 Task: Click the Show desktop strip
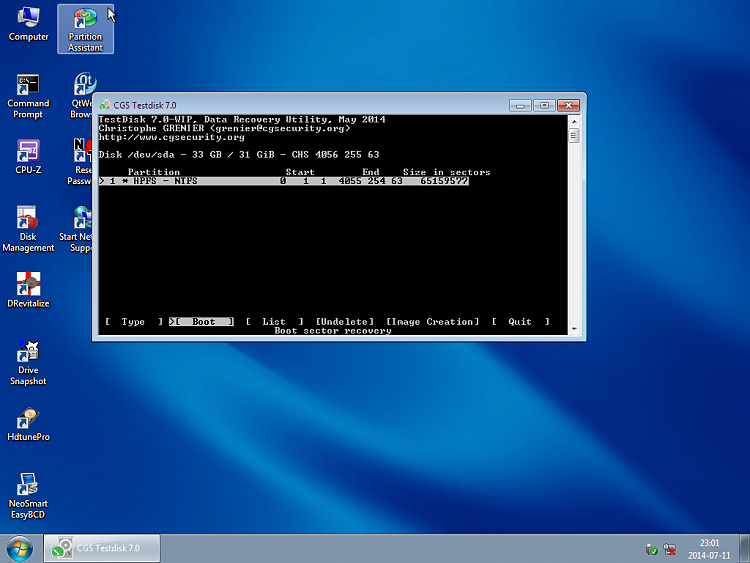coord(745,548)
